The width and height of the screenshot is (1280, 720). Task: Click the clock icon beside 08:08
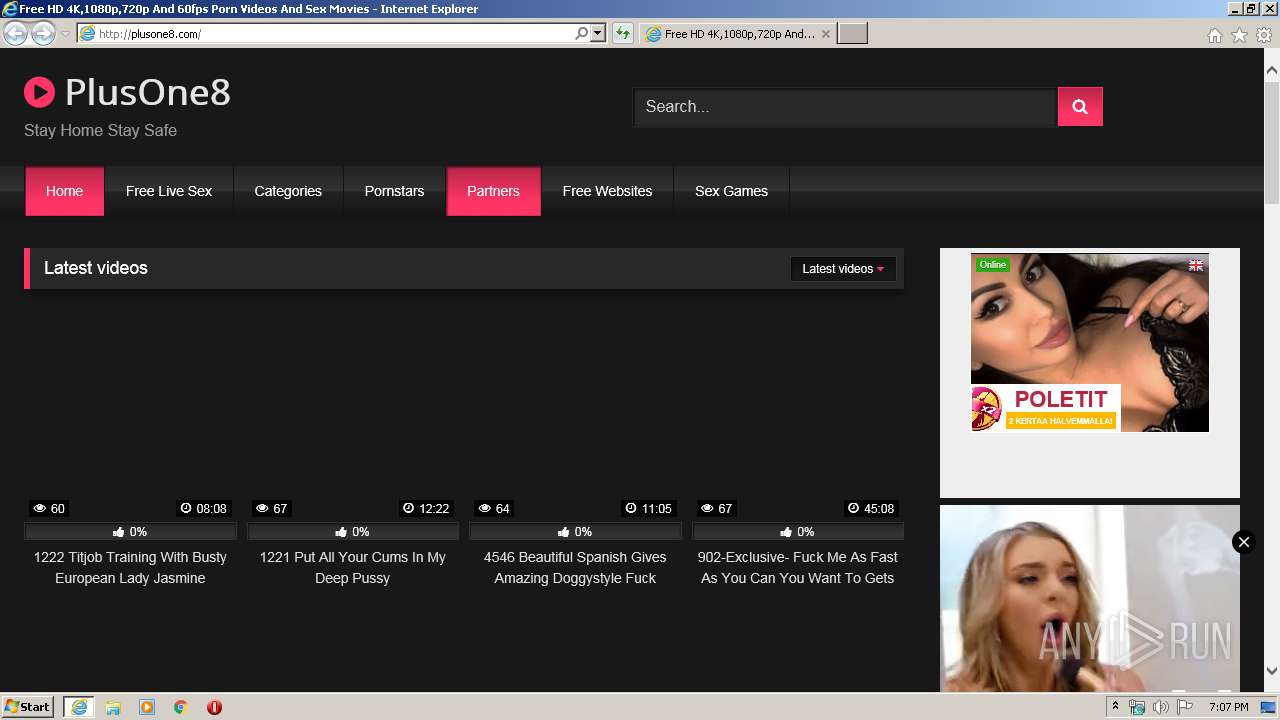[186, 509]
